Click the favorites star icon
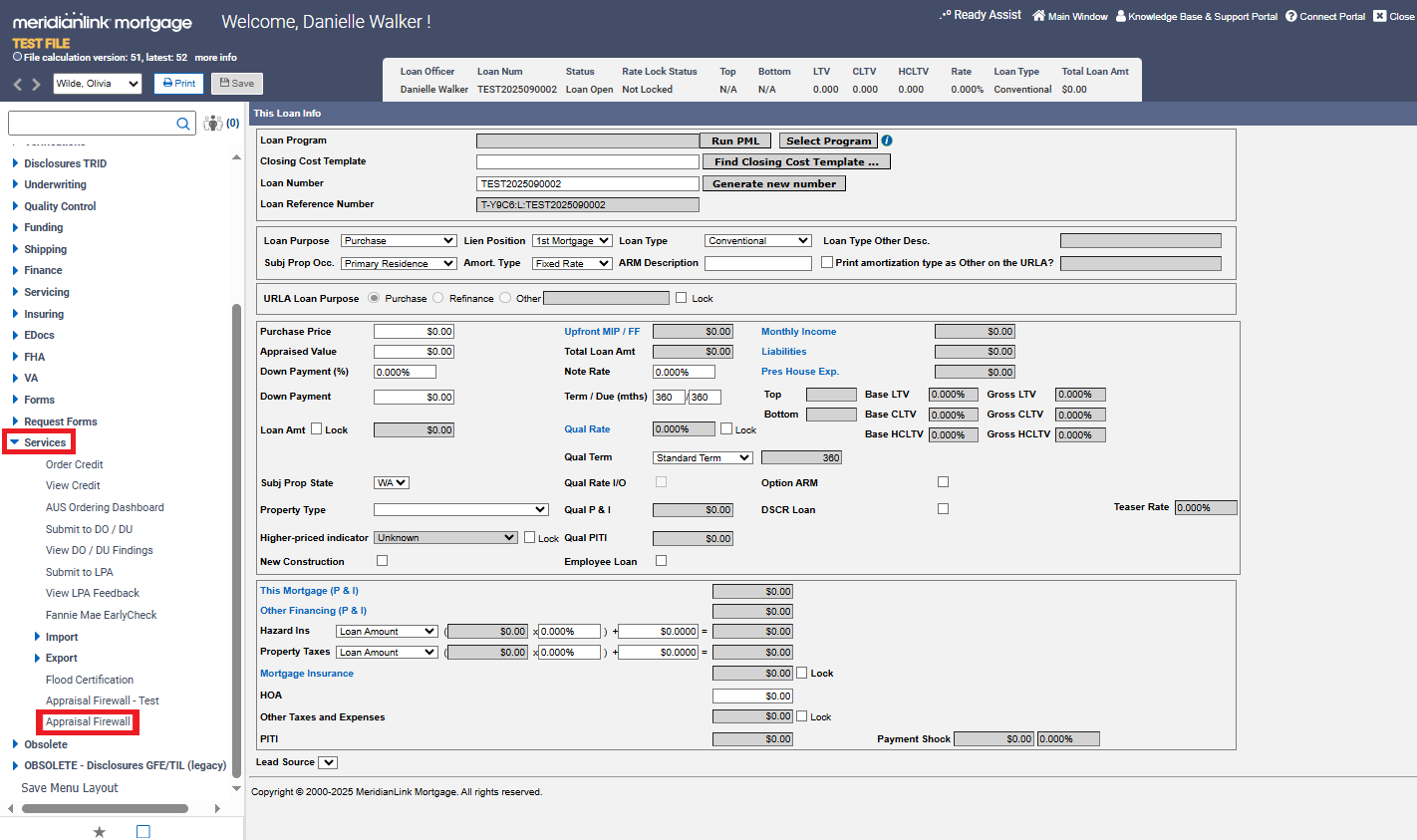Screen dimensions: 1417x840 pyautogui.click(x=99, y=831)
